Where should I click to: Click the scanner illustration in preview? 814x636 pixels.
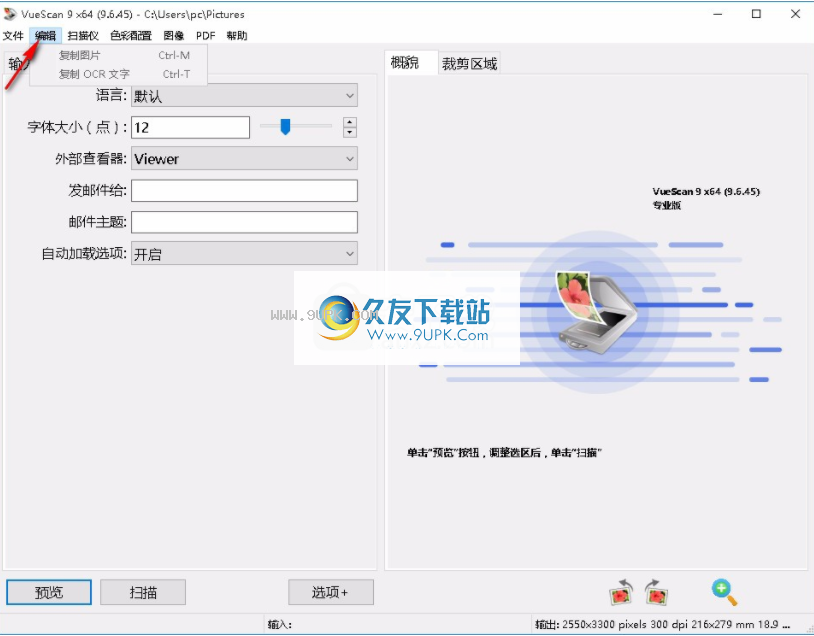[x=597, y=314]
